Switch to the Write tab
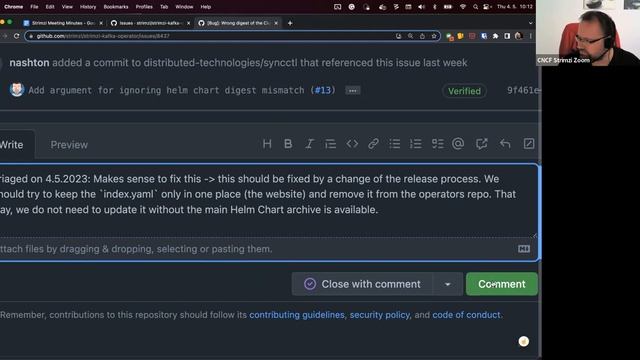 click(x=12, y=144)
